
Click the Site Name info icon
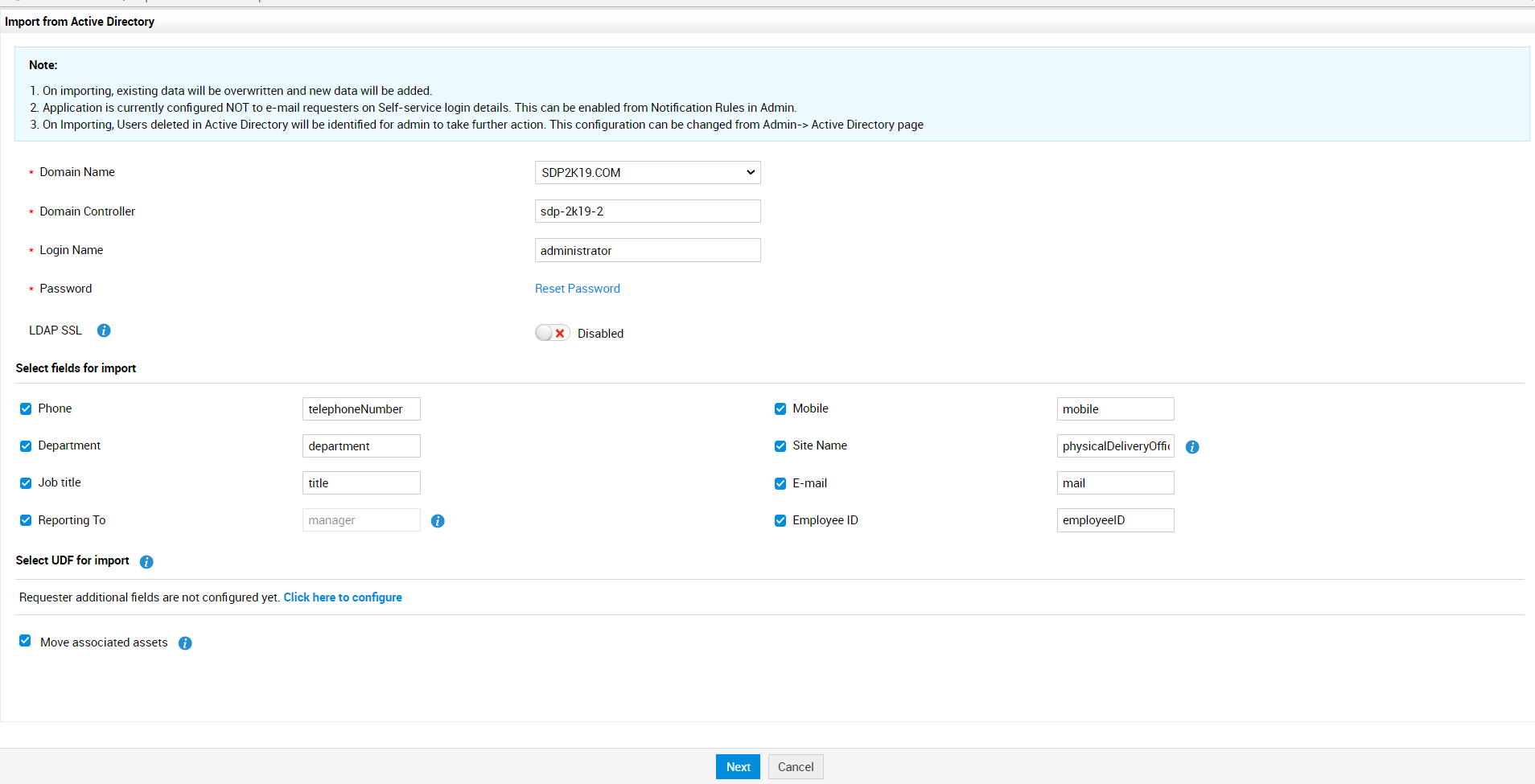point(1192,446)
